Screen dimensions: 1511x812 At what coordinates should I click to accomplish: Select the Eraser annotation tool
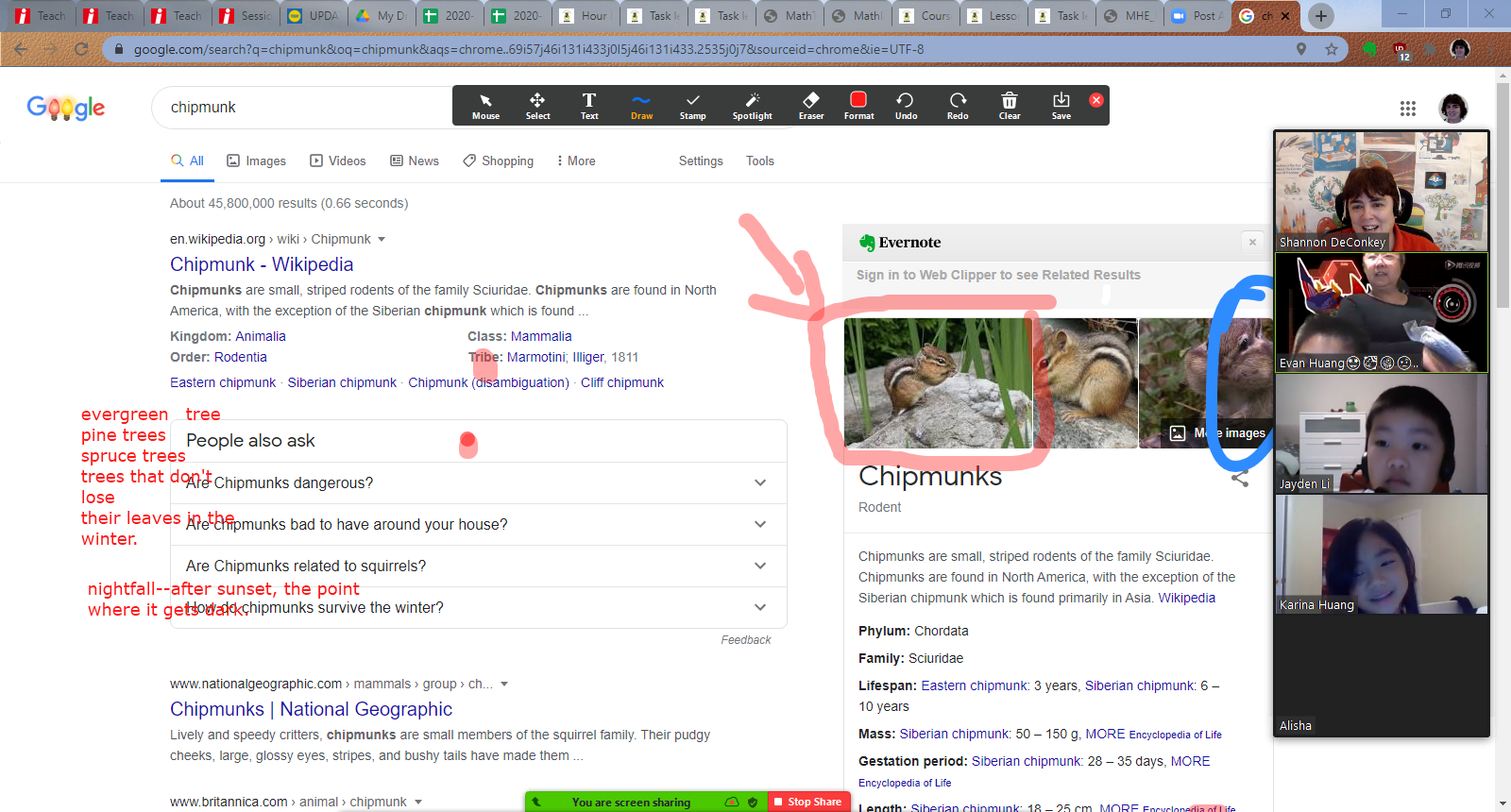click(x=811, y=106)
